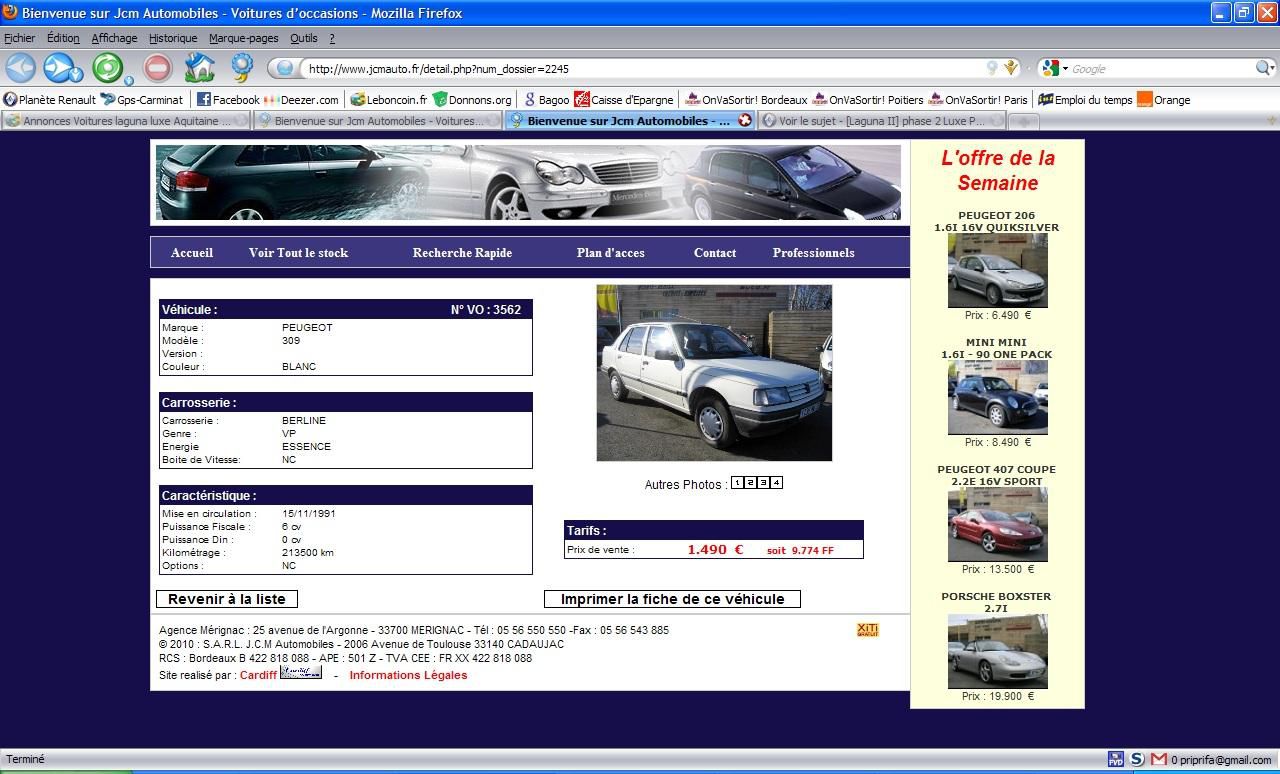Image resolution: width=1280 pixels, height=774 pixels.
Task: Open the tab list dropdown at tab bar end
Action: (1270, 121)
